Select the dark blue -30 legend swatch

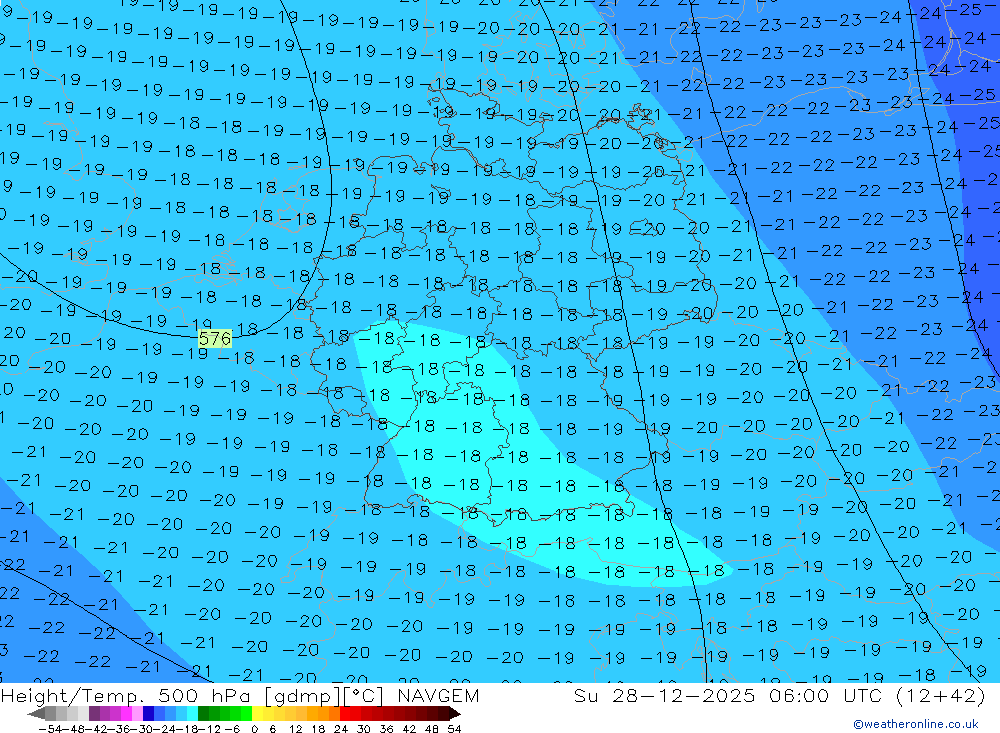(149, 713)
